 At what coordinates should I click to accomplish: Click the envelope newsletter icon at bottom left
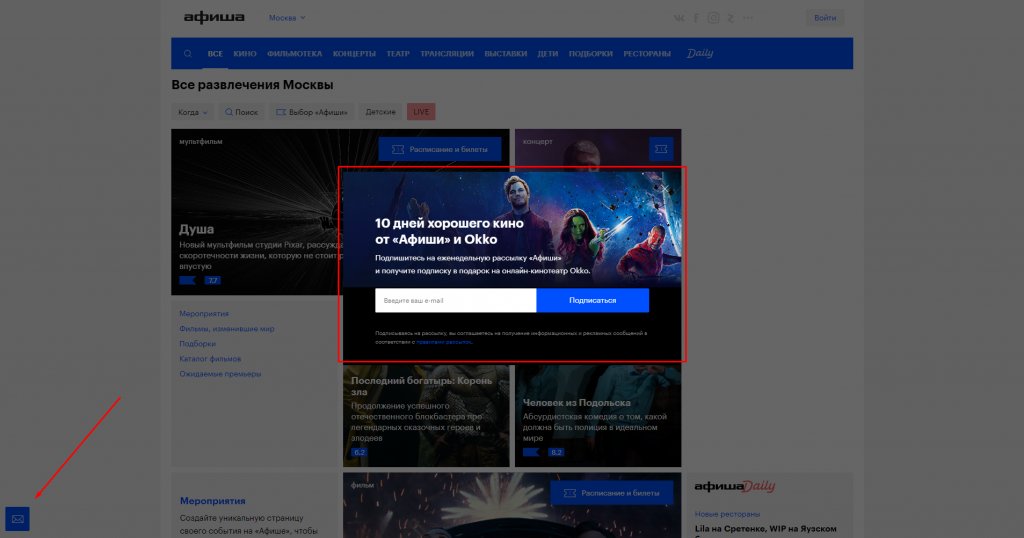click(17, 519)
